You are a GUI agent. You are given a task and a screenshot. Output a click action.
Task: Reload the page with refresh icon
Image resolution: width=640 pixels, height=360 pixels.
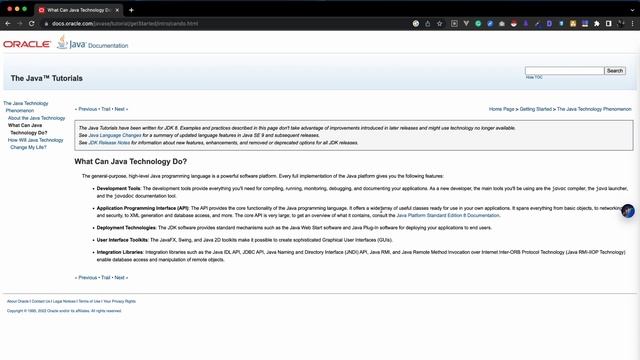click(31, 24)
